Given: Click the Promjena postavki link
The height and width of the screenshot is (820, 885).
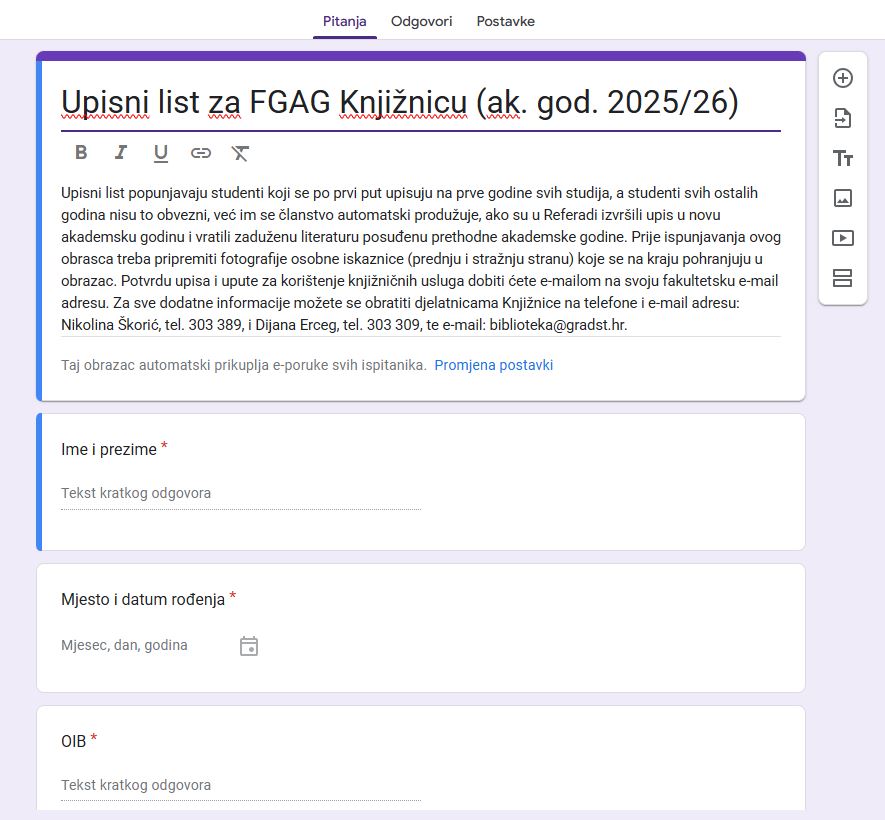Looking at the screenshot, I should click(x=493, y=365).
